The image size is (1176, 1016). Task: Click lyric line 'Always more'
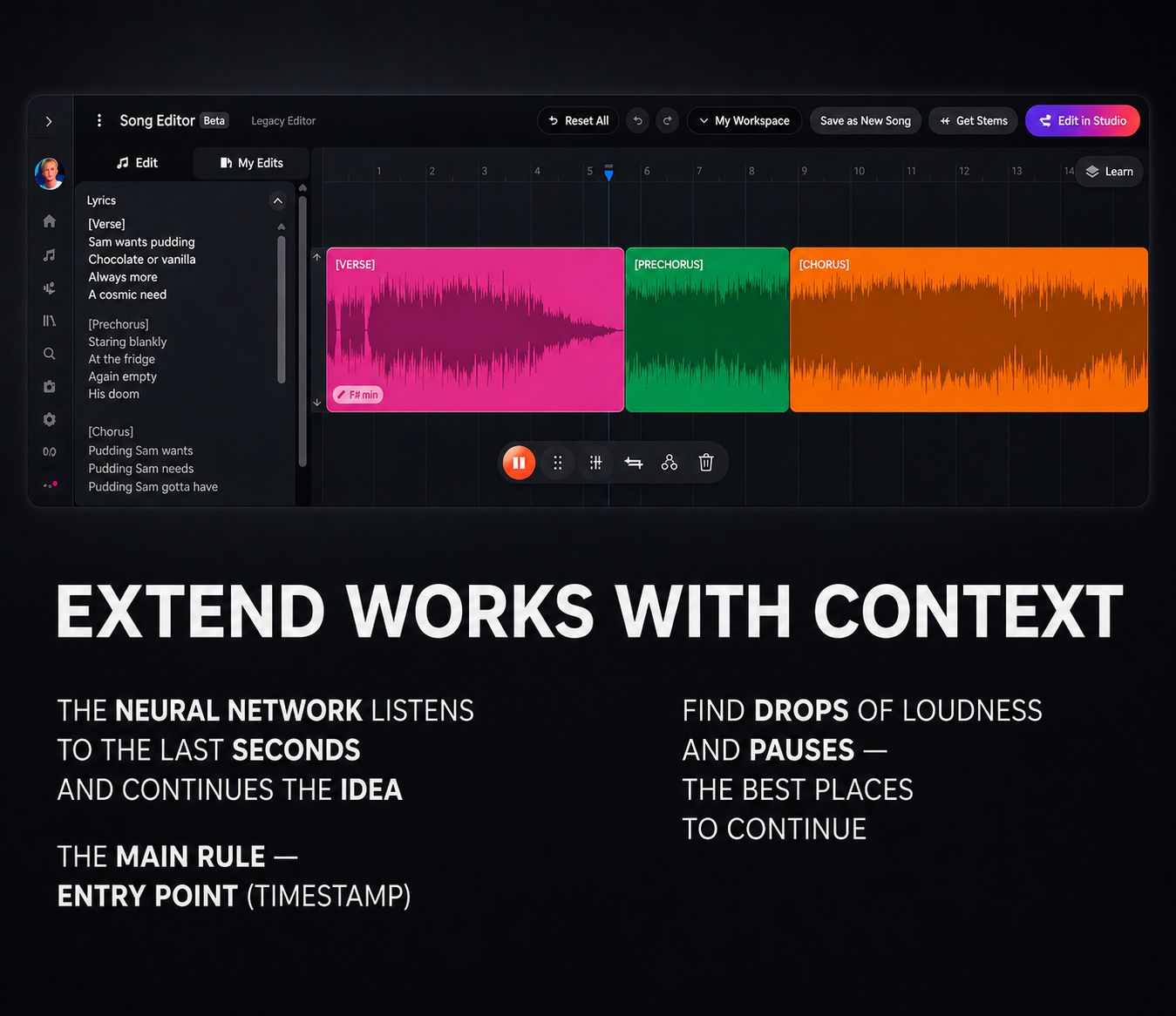point(123,277)
